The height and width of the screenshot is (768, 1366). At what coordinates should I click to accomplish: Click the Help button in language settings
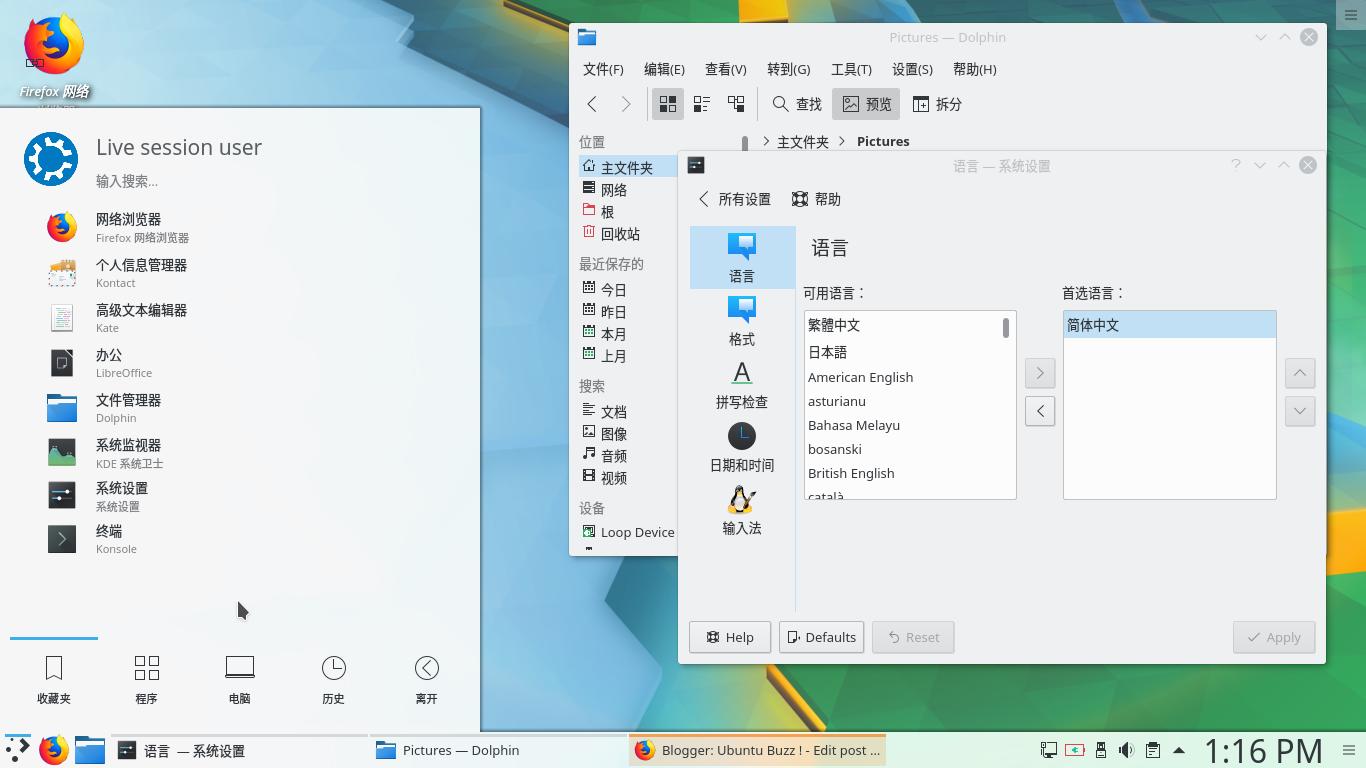pos(729,637)
